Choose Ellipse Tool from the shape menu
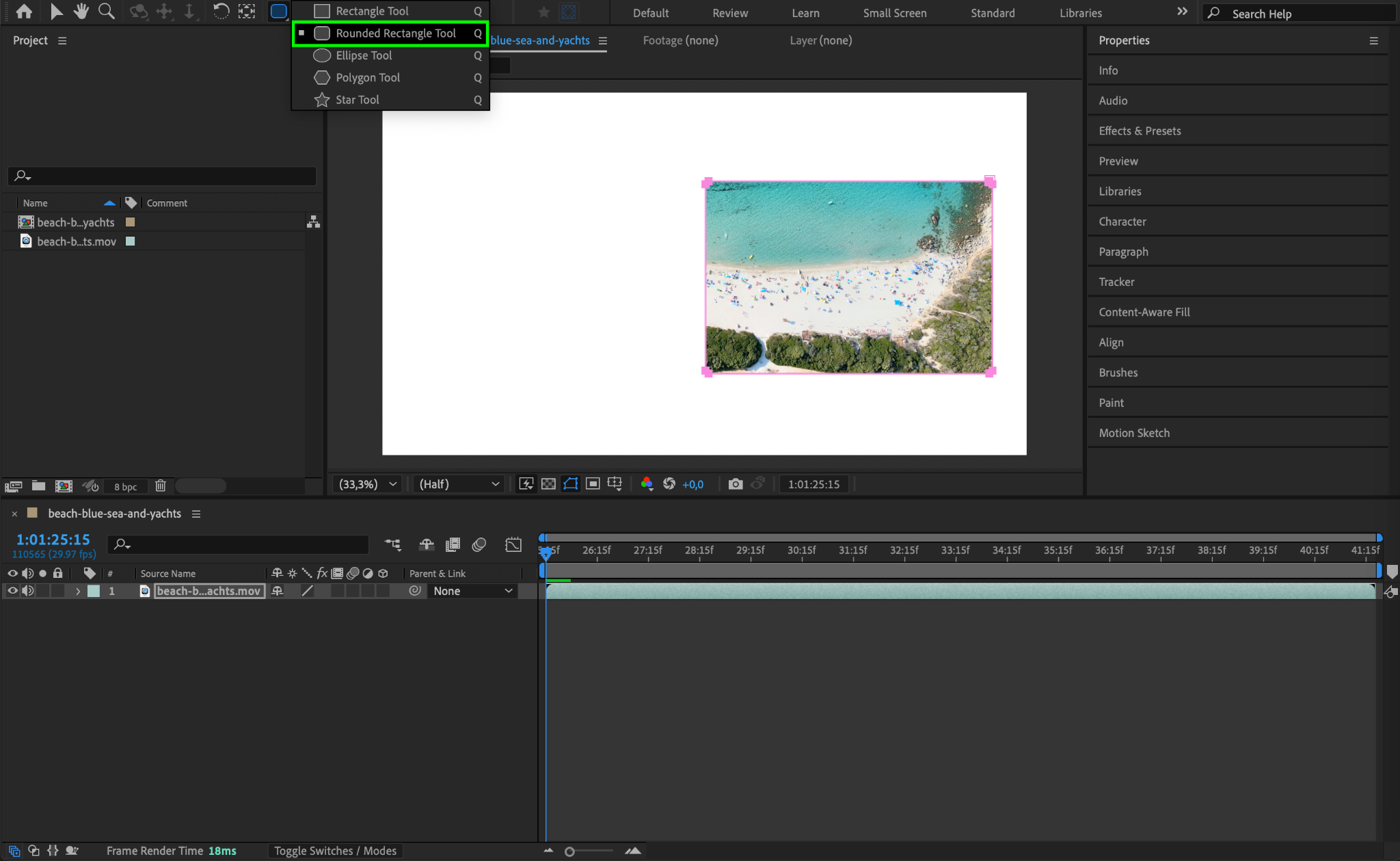This screenshot has width=1400, height=861. pos(364,55)
